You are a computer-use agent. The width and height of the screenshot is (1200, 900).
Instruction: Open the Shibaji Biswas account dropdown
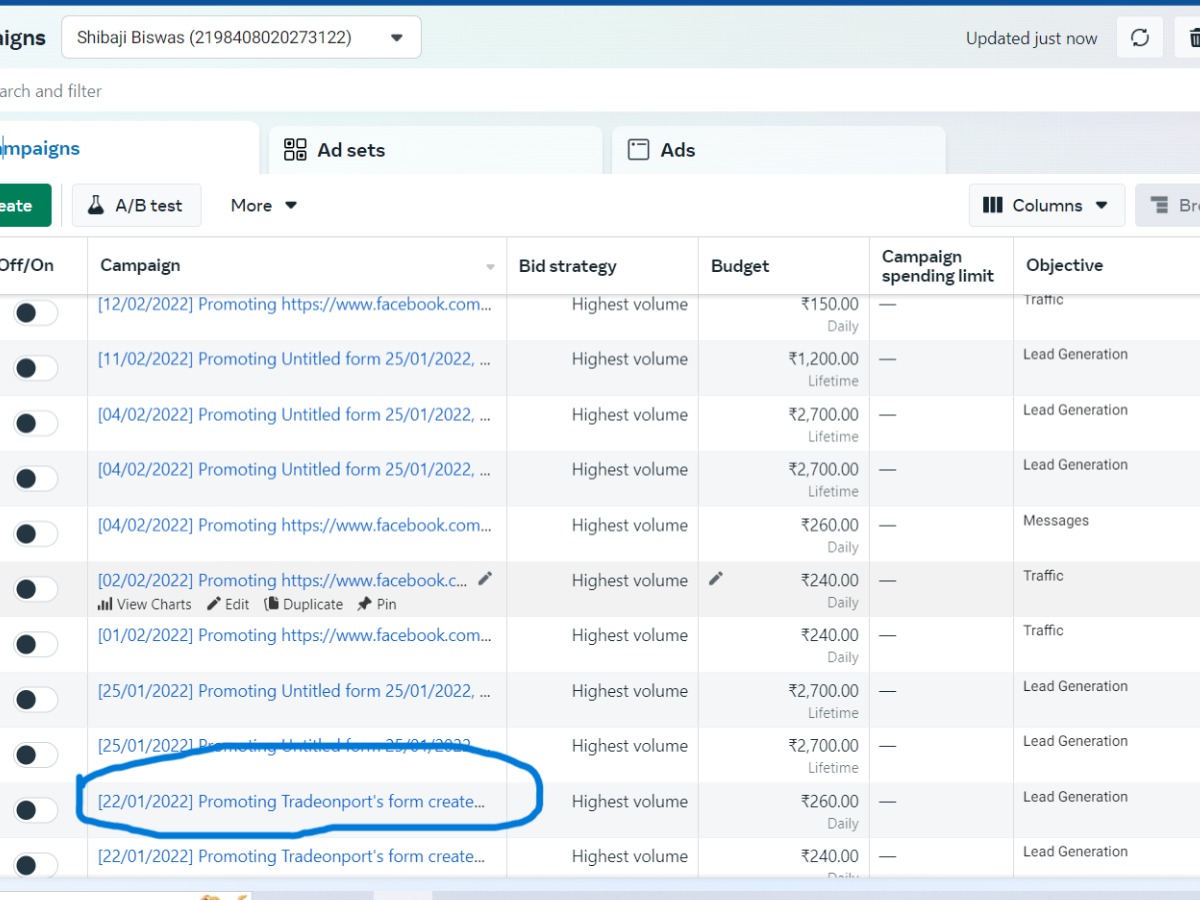coord(241,38)
